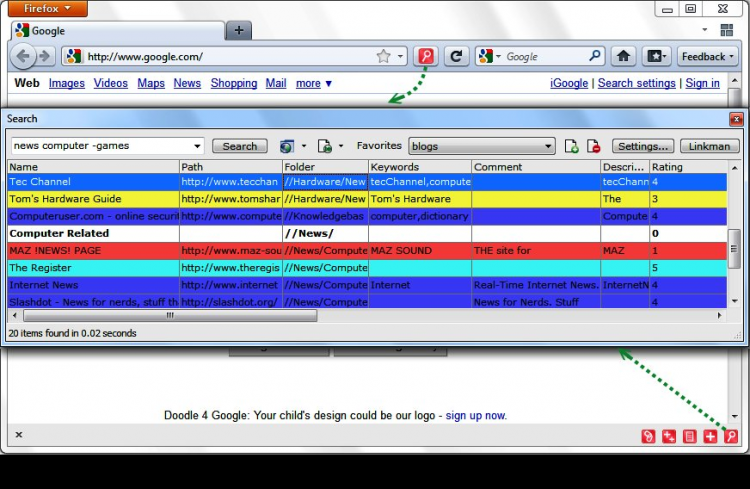Open Google Shopping link
Viewport: 750px width, 489px height.
(234, 83)
